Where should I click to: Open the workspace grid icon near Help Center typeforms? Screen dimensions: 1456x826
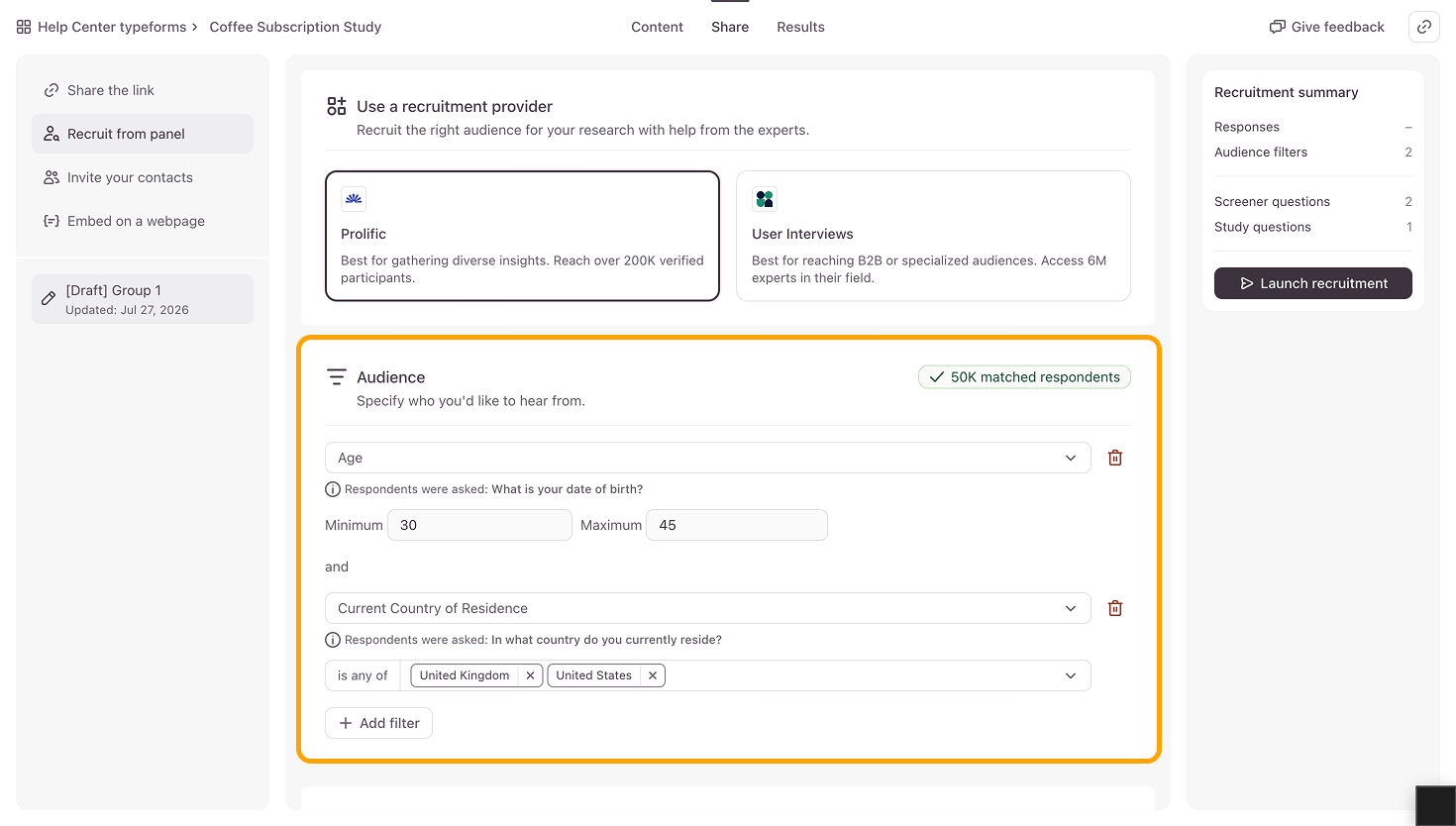click(x=24, y=27)
